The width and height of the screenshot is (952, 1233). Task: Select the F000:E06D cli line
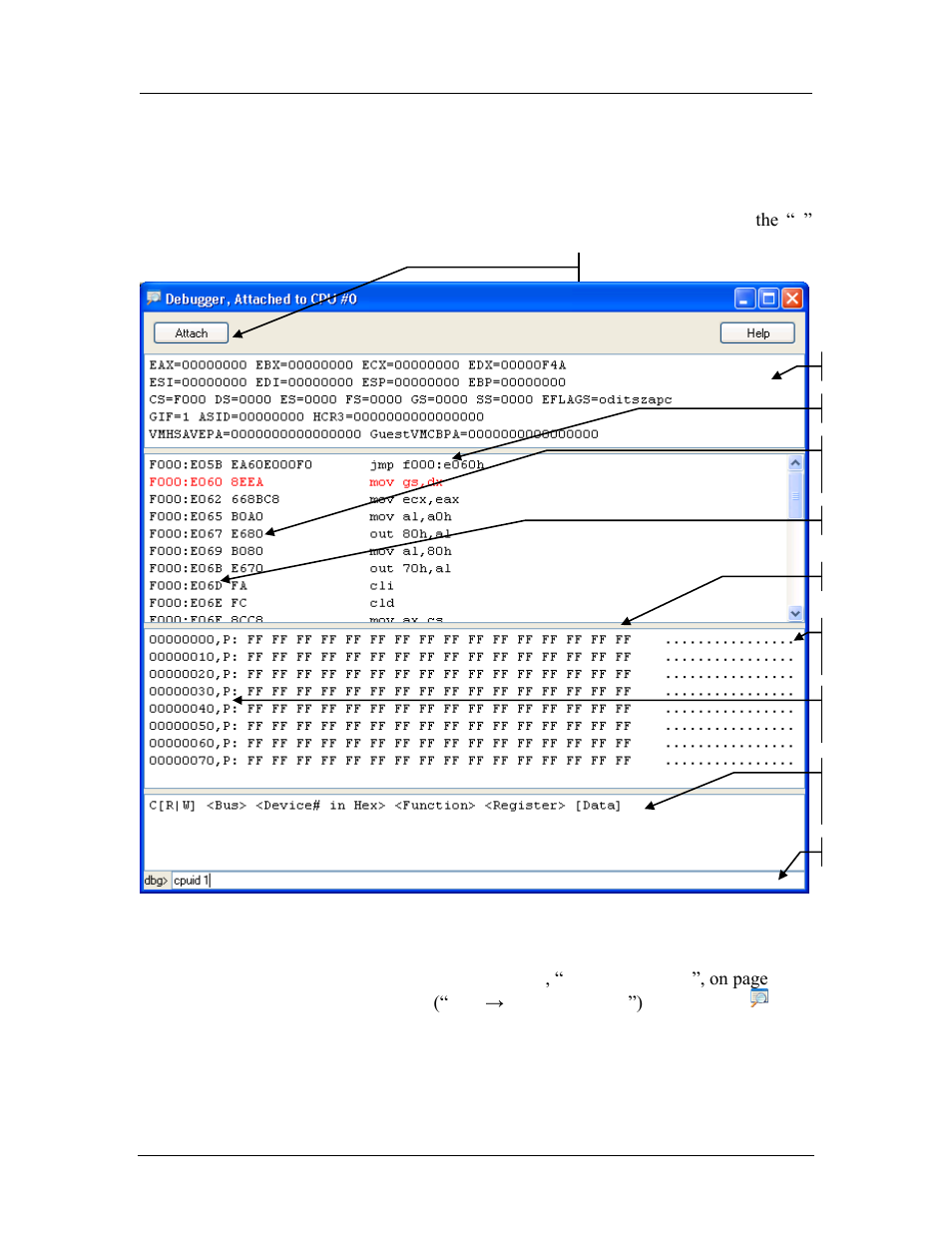271,586
